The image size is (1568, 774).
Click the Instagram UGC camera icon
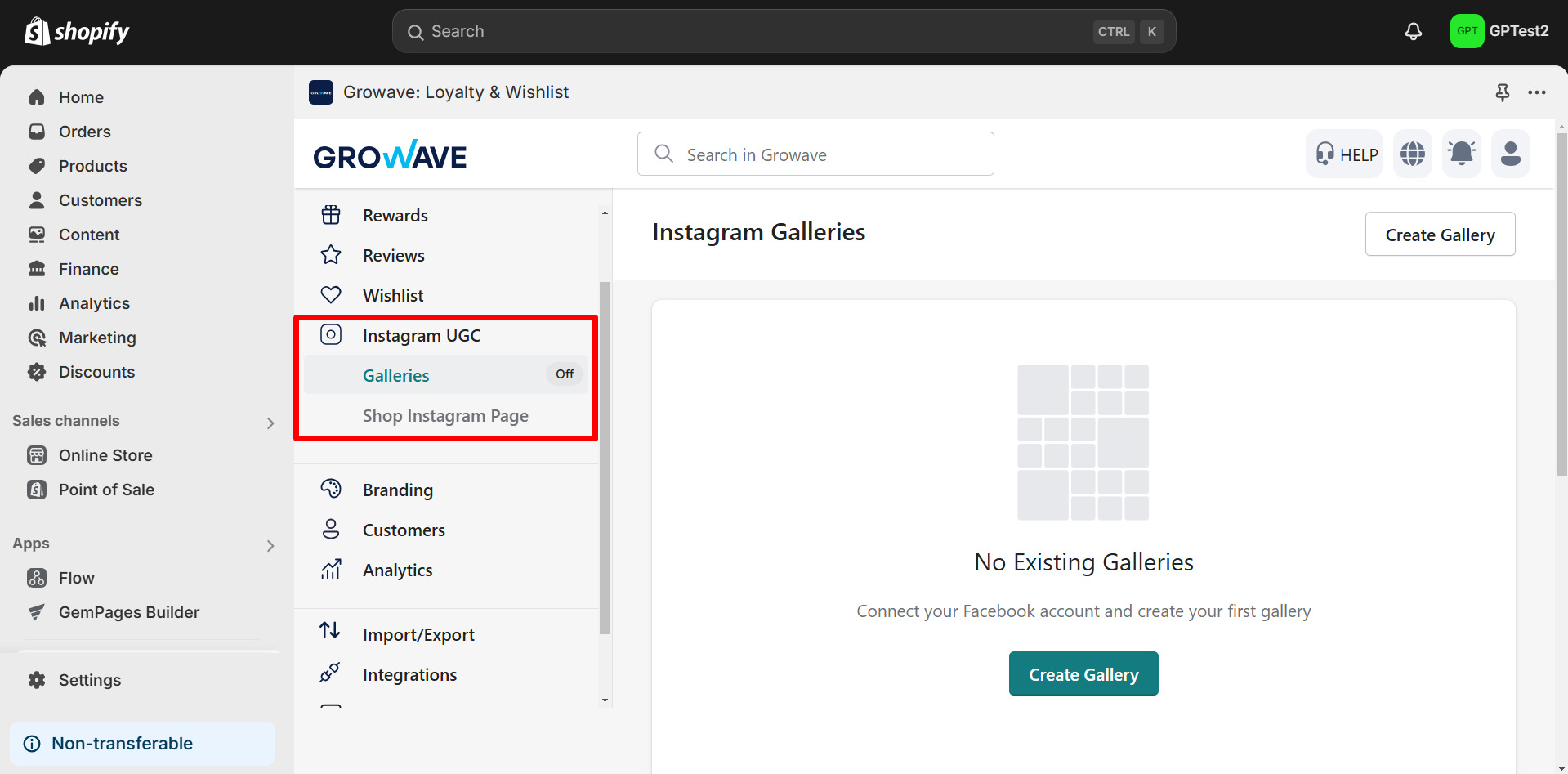pyautogui.click(x=331, y=335)
